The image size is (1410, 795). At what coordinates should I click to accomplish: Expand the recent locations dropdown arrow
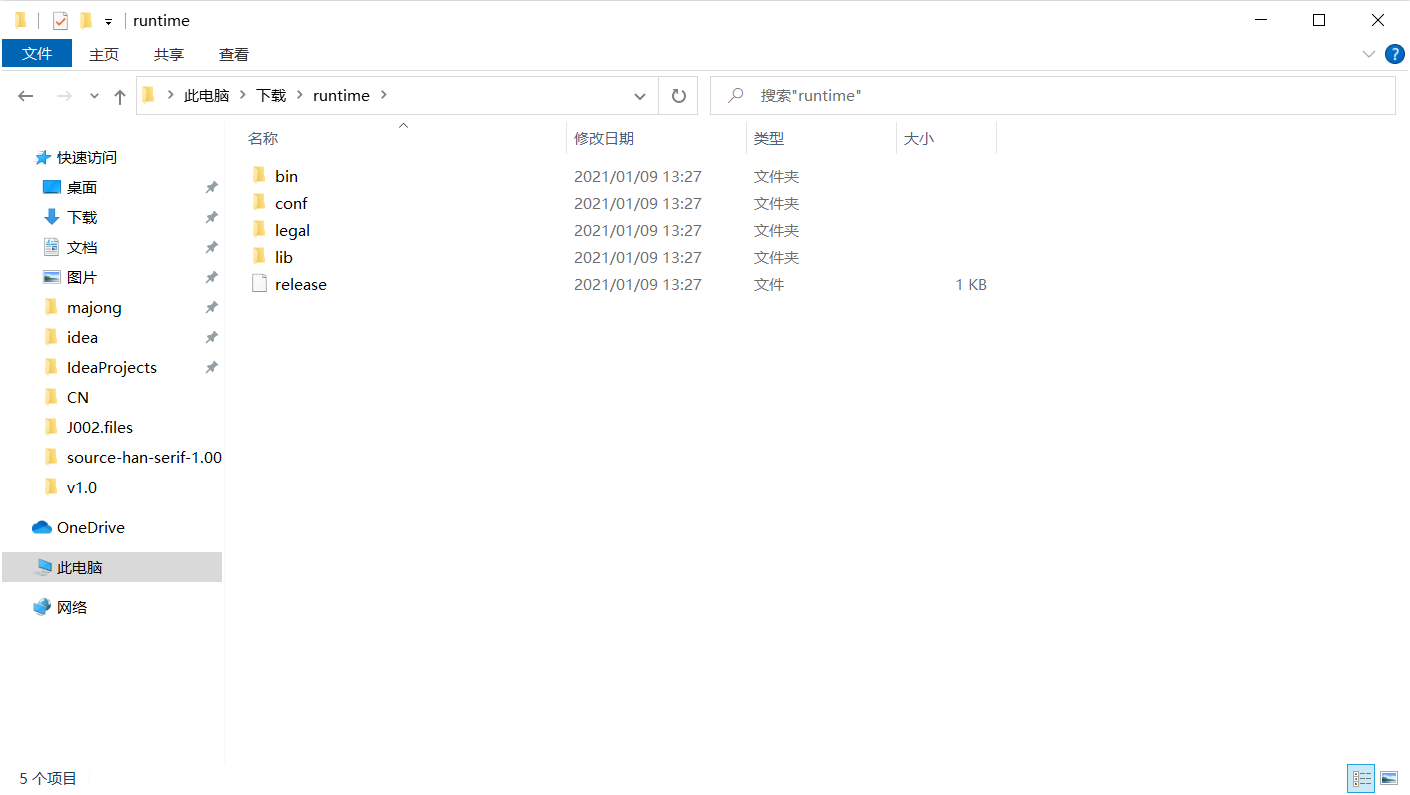[94, 96]
